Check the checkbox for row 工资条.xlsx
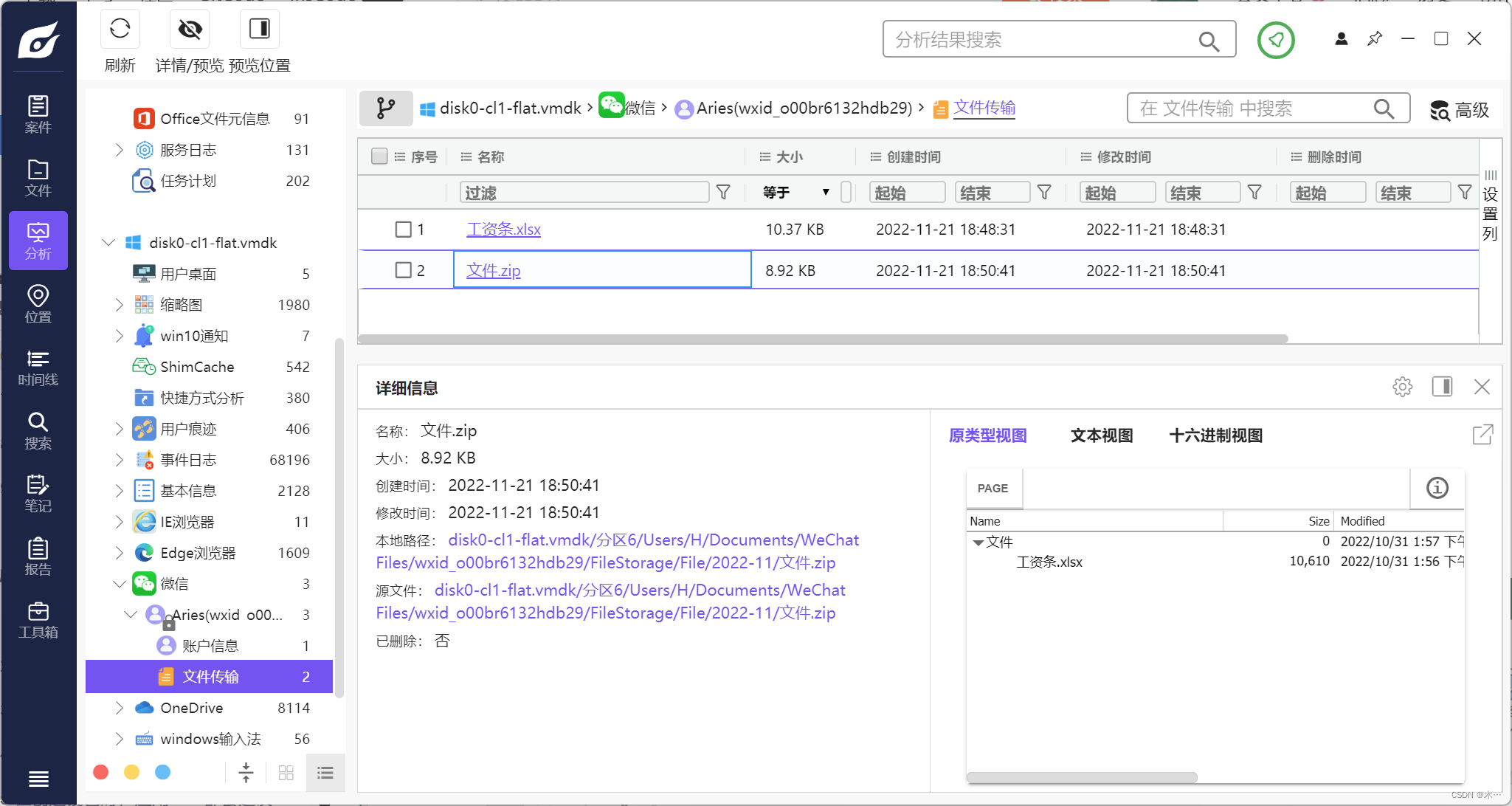Image resolution: width=1512 pixels, height=806 pixels. 403,230
